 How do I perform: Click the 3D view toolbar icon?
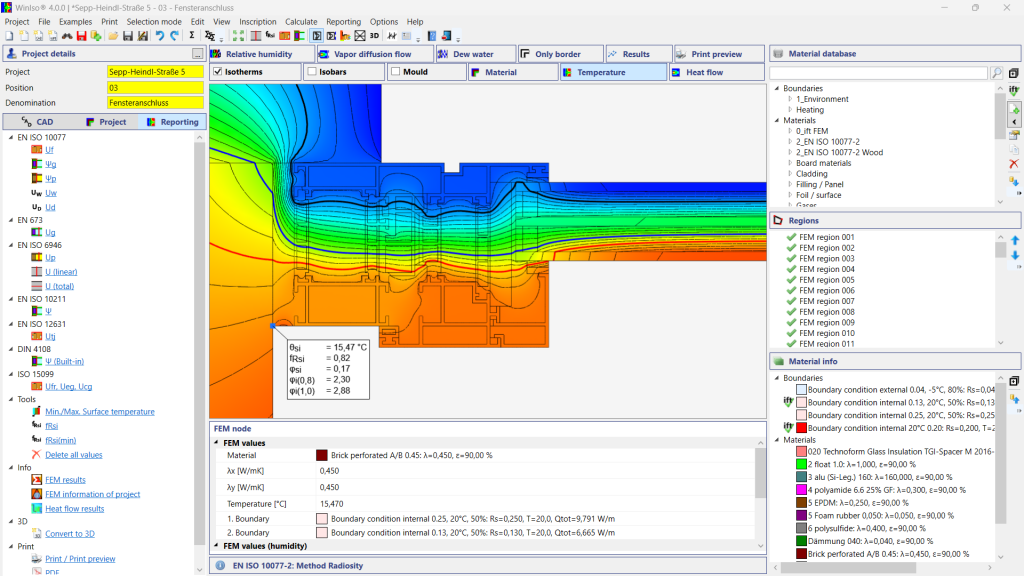tap(374, 36)
